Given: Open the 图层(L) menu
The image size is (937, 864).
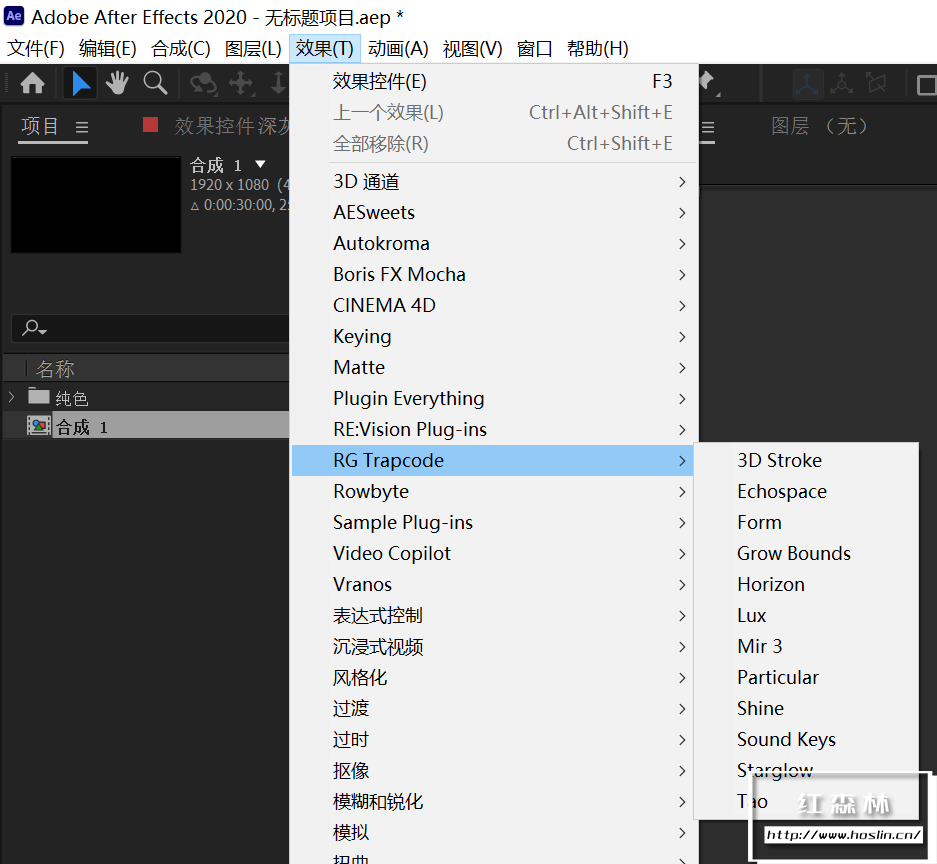Looking at the screenshot, I should (253, 48).
